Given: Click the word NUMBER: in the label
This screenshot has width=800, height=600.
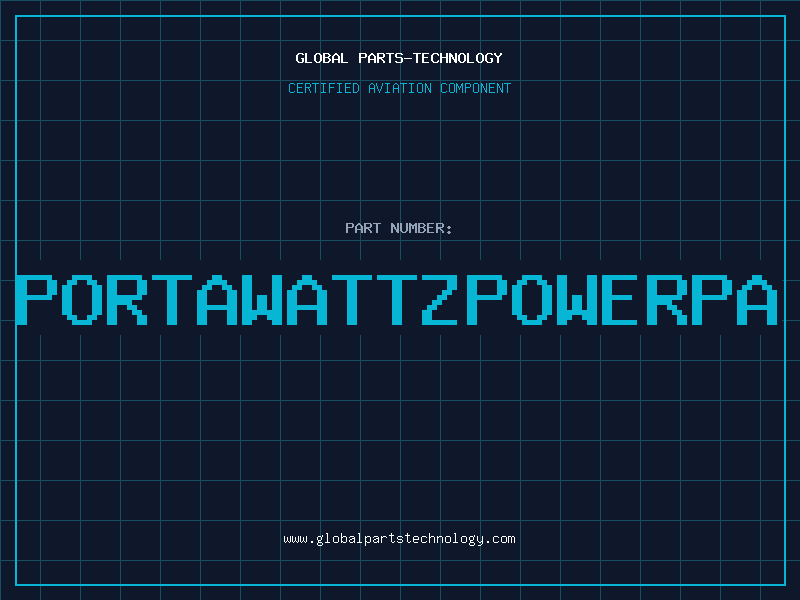Looking at the screenshot, I should click(x=421, y=228).
